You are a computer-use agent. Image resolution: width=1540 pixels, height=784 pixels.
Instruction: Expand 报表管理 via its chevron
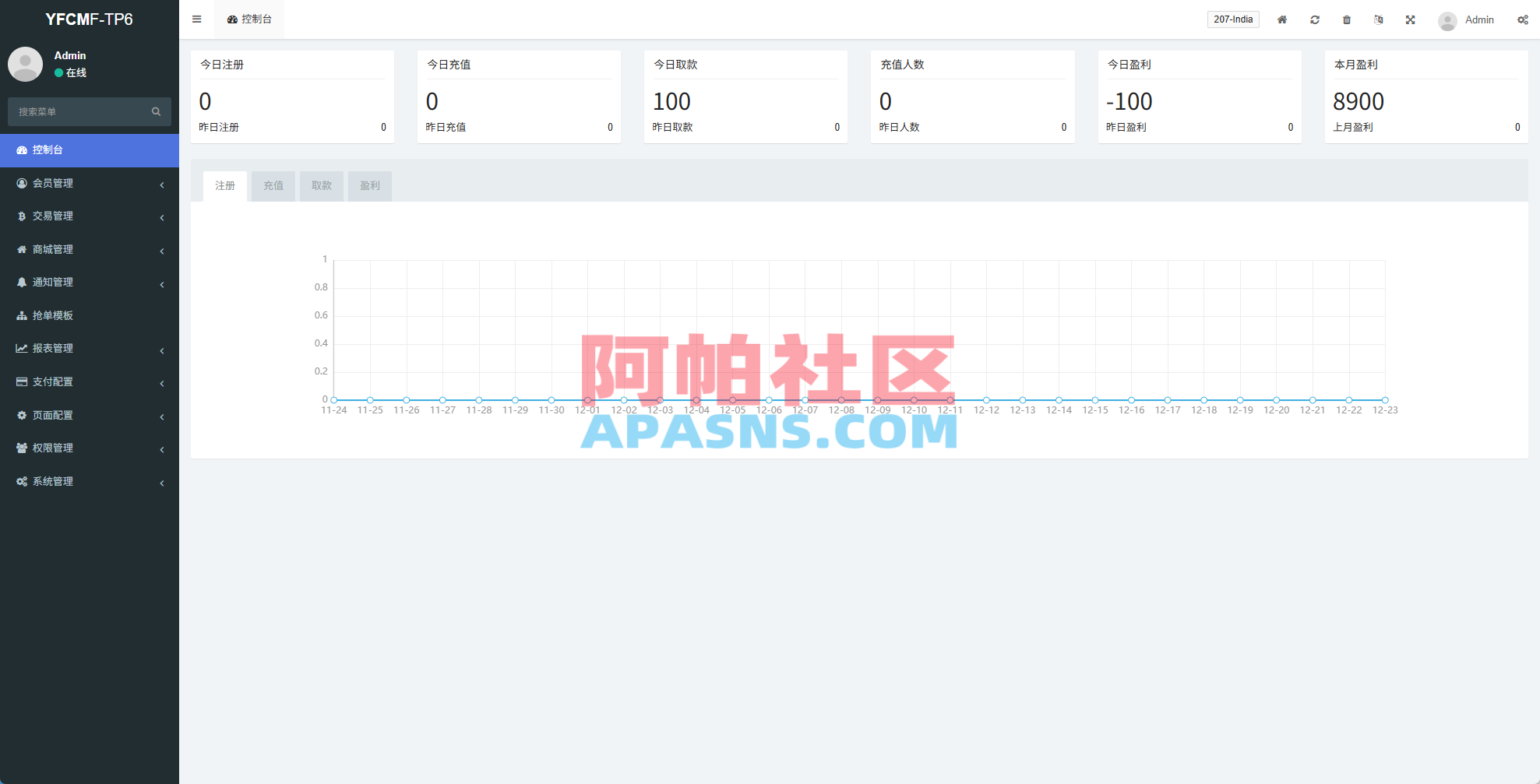[162, 350]
